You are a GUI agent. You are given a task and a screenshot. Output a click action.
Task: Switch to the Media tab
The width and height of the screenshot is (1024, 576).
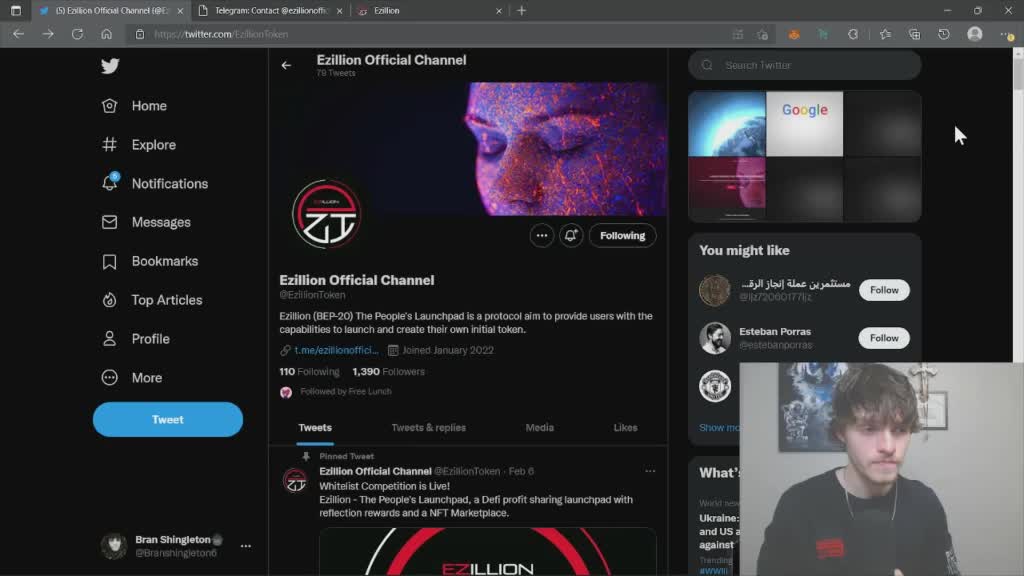tap(539, 428)
